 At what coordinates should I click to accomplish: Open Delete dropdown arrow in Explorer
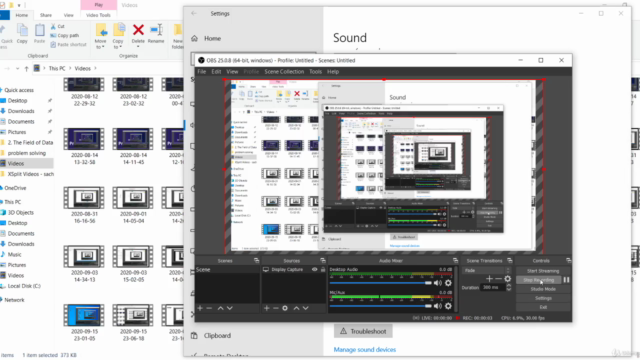point(138,46)
